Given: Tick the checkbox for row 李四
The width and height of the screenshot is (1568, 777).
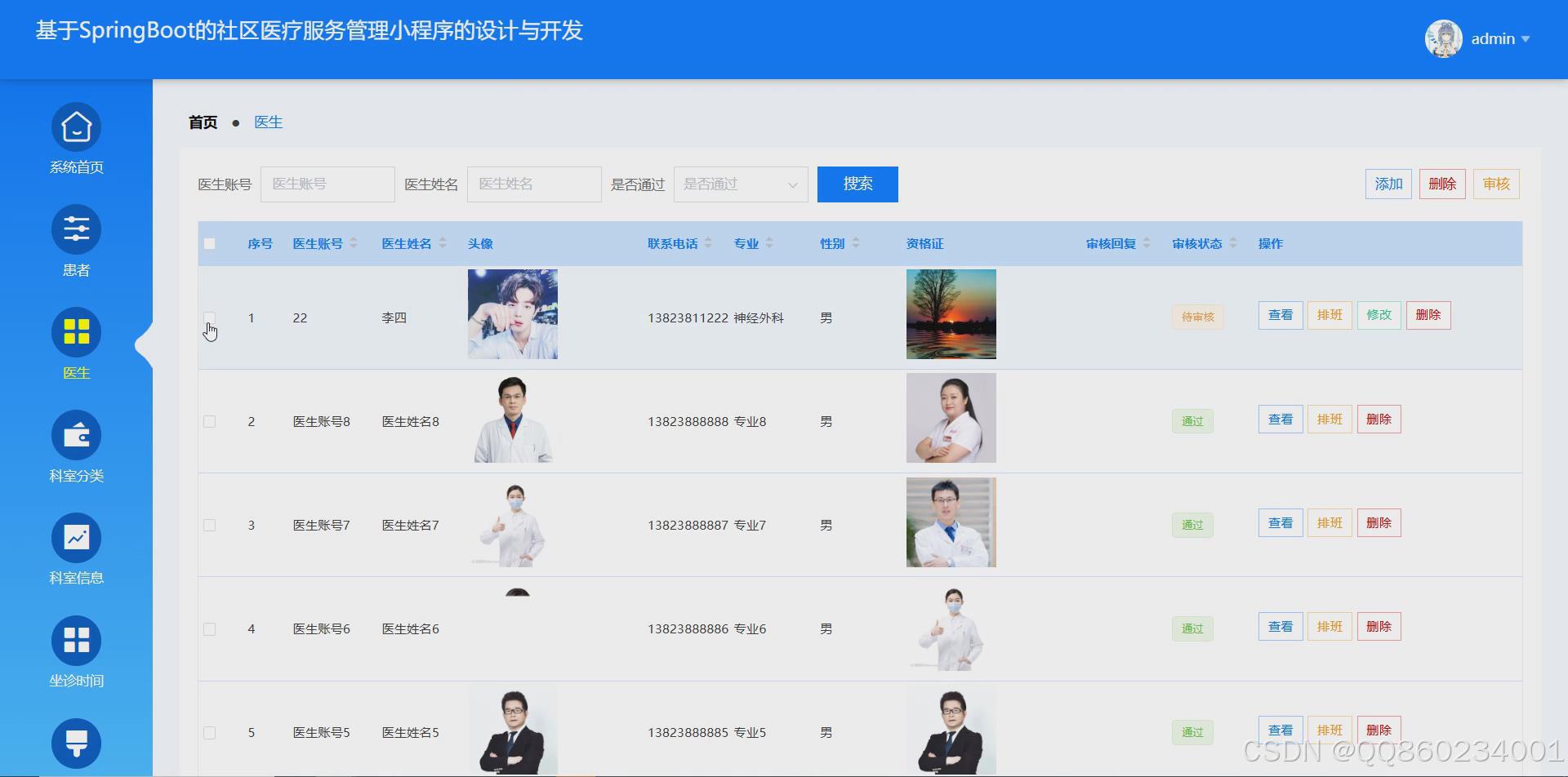Looking at the screenshot, I should pyautogui.click(x=209, y=317).
